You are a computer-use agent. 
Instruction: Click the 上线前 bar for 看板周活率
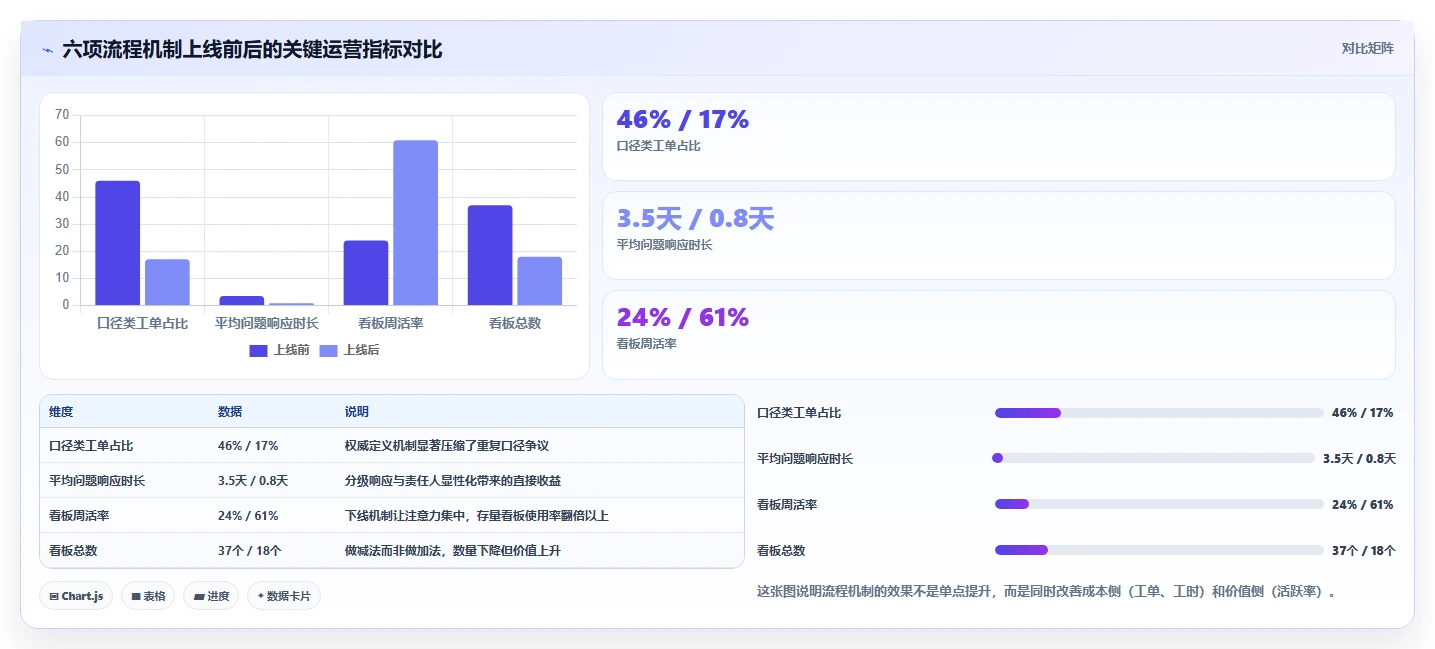click(x=366, y=273)
